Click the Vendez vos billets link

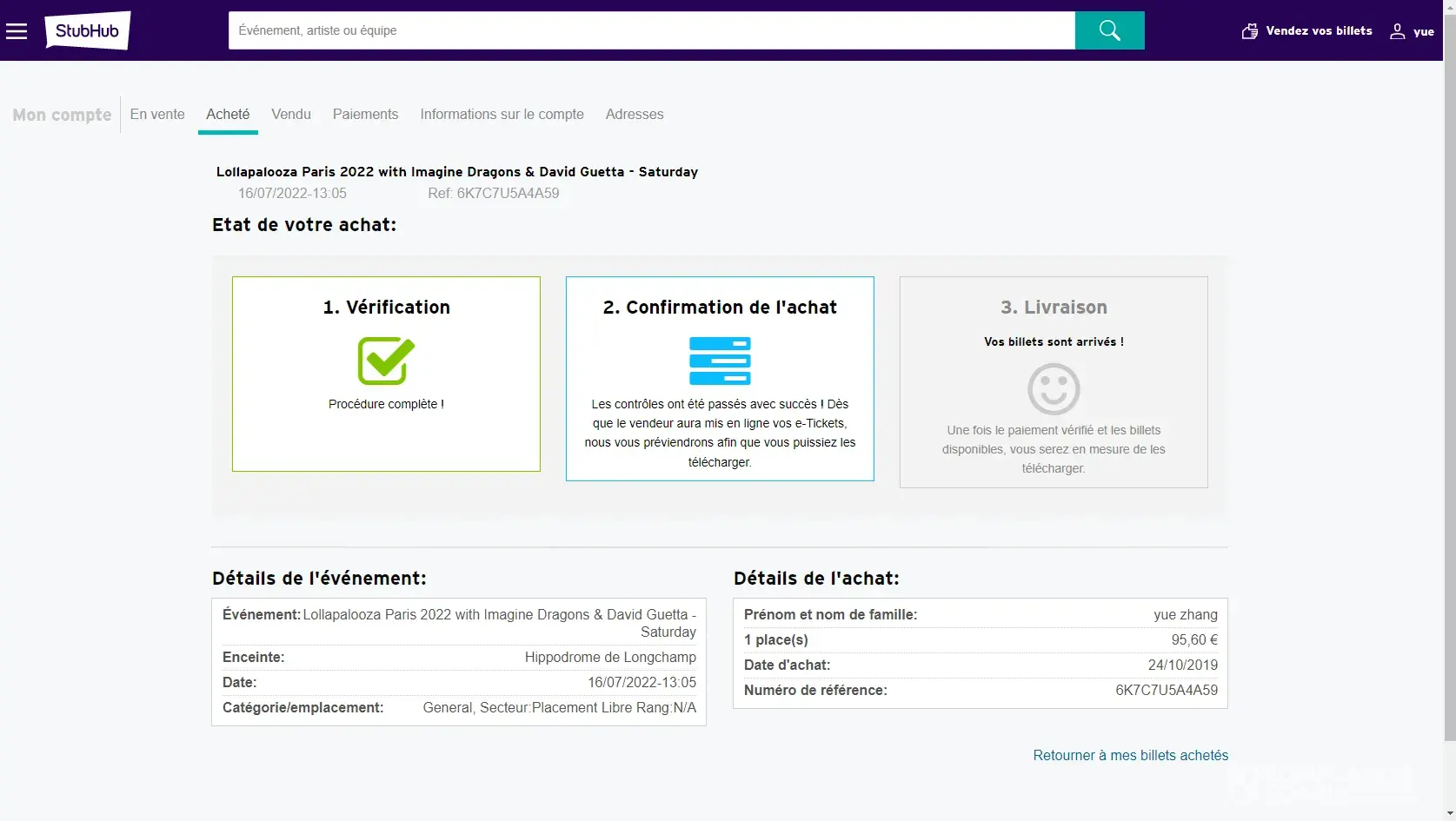coord(1319,30)
